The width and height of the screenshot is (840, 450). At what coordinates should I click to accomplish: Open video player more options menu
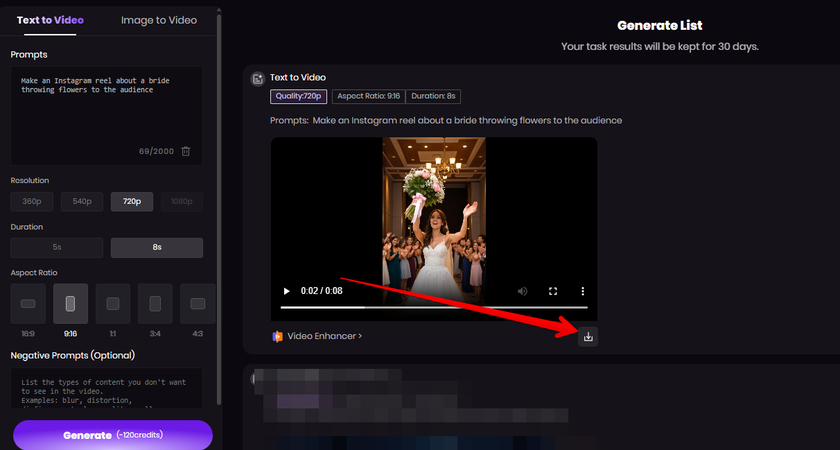(582, 291)
